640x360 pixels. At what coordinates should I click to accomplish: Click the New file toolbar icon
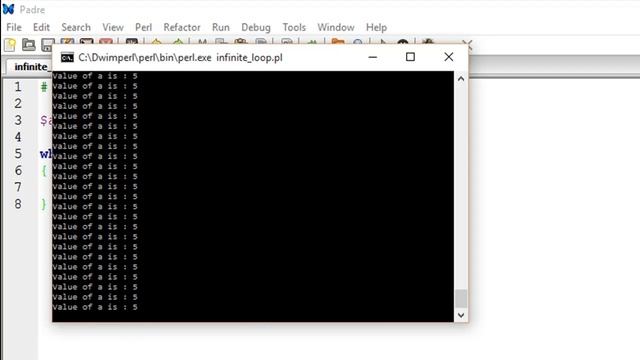point(10,45)
